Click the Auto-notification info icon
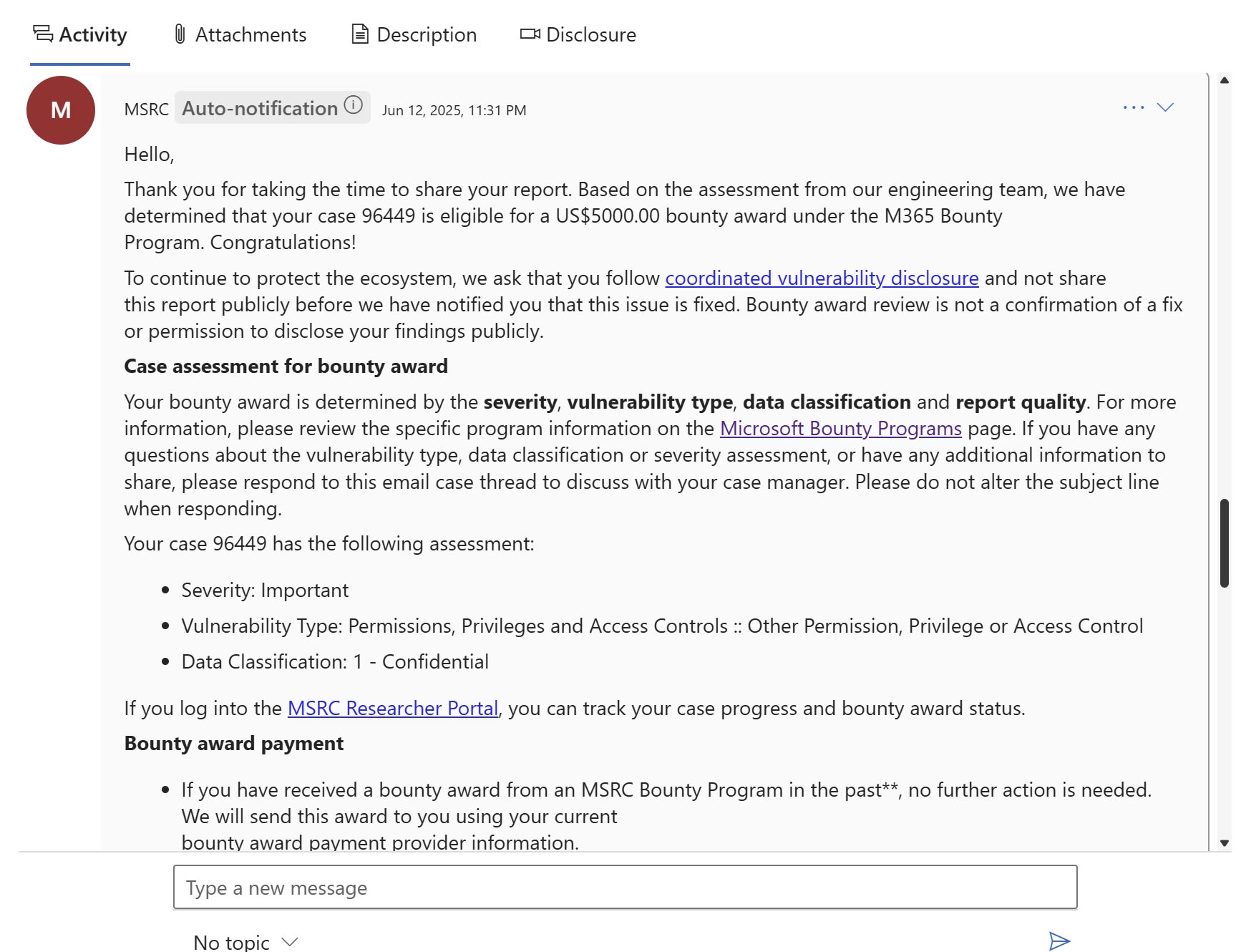This screenshot has height=952, width=1241. point(354,105)
